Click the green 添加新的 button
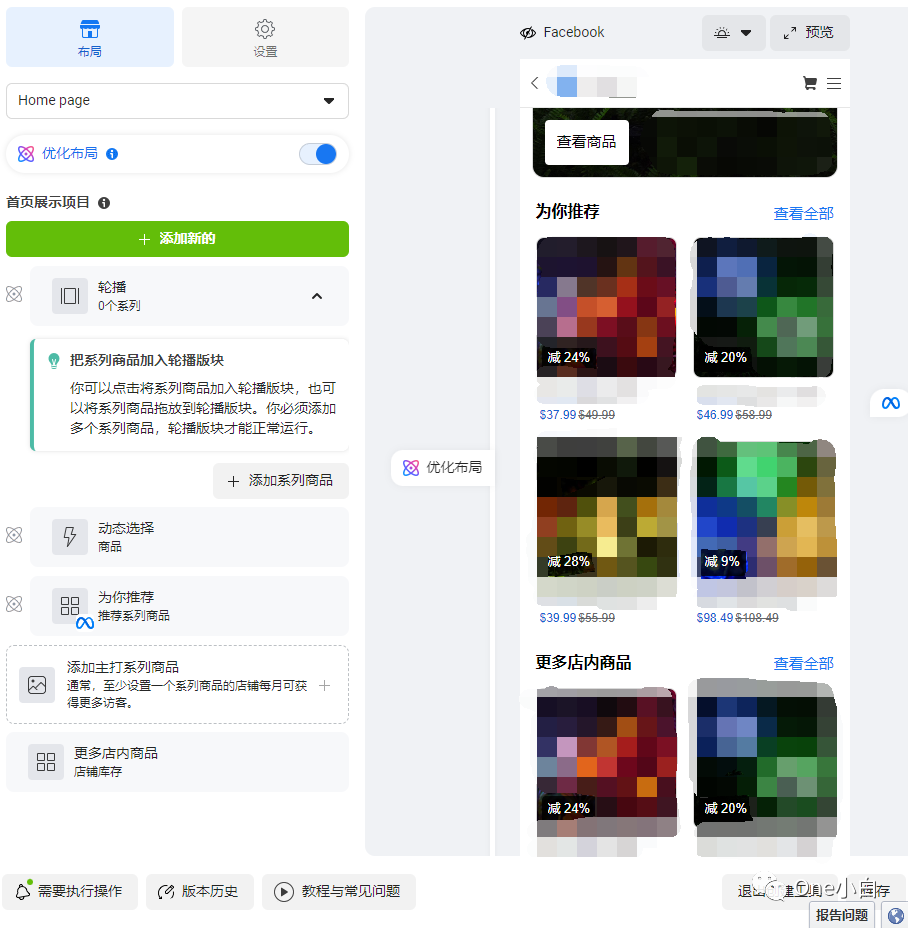The height and width of the screenshot is (928, 908). 177,239
